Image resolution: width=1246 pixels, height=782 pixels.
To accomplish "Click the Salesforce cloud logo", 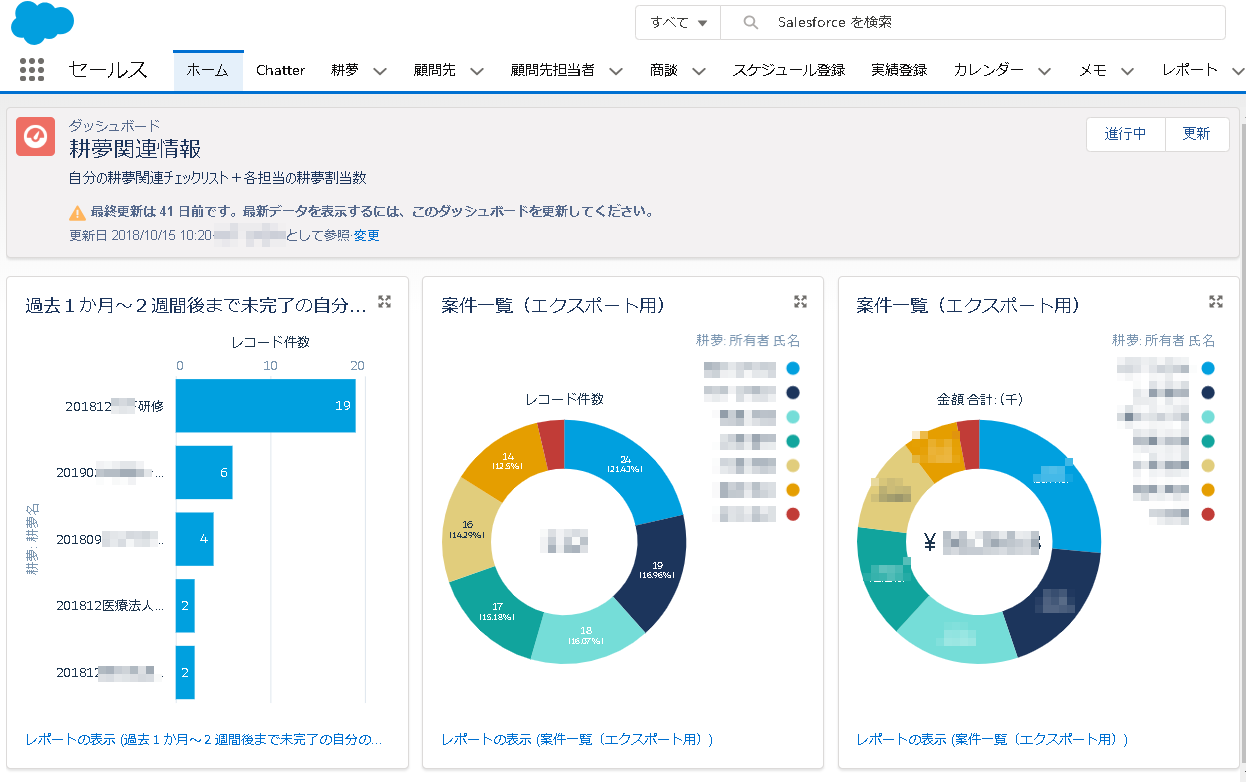I will click(42, 23).
